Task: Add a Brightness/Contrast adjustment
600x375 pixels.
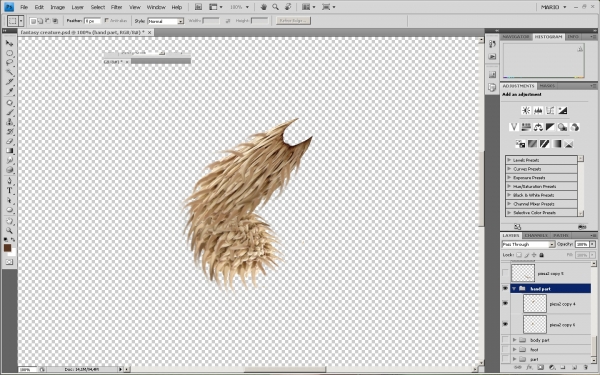Action: point(526,111)
